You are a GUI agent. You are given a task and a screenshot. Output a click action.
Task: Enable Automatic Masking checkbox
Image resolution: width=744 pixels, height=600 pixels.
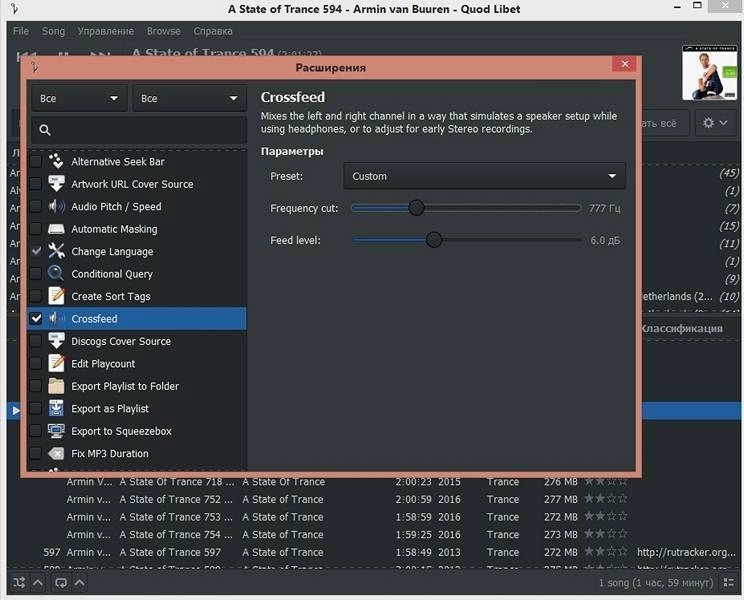pos(36,229)
